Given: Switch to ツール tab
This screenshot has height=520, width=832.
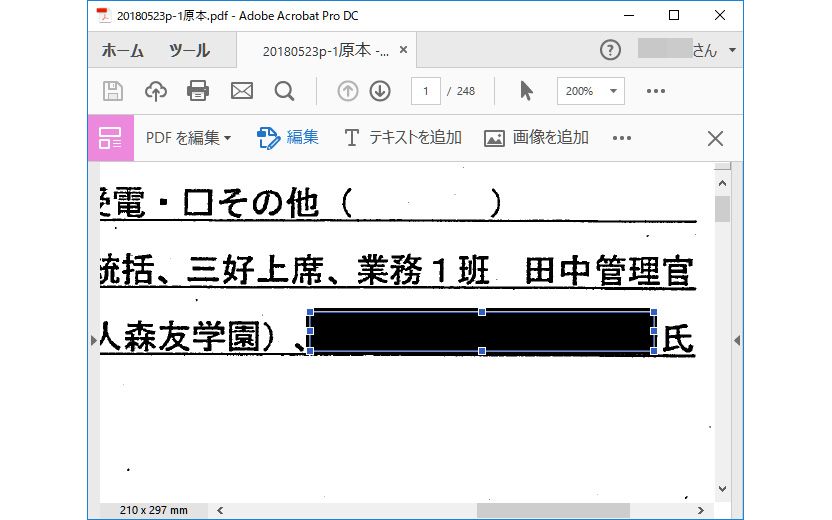Looking at the screenshot, I should coord(189,50).
